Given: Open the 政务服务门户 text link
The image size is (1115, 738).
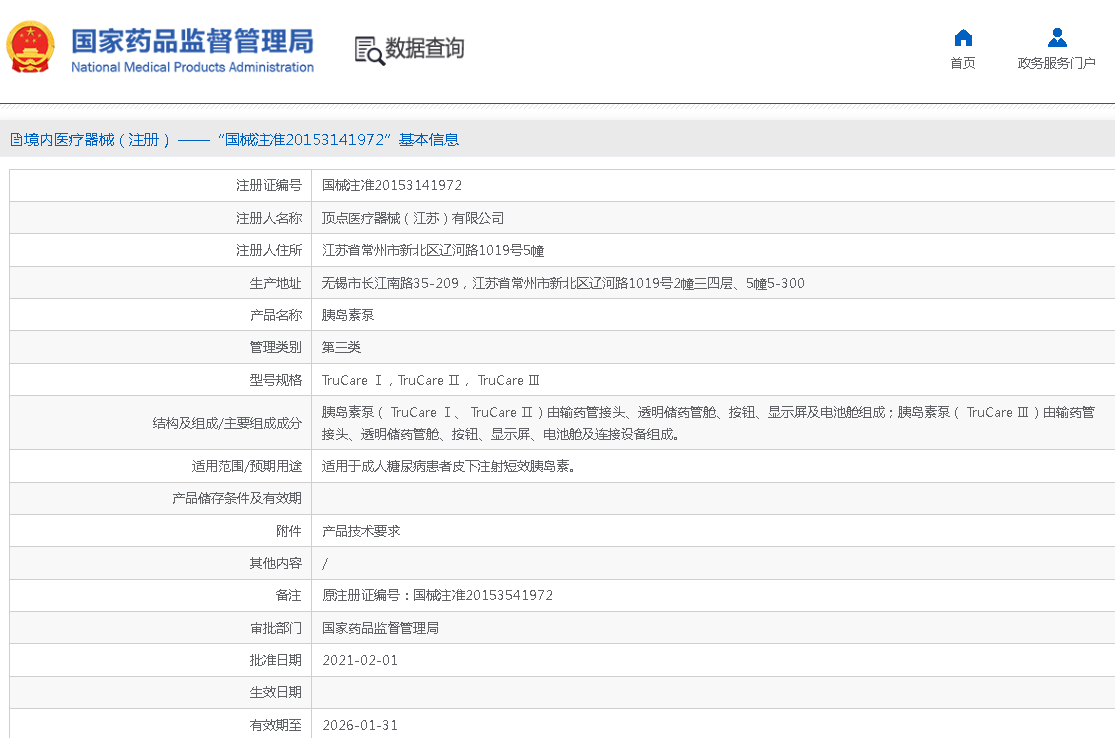Looking at the screenshot, I should 1056,63.
